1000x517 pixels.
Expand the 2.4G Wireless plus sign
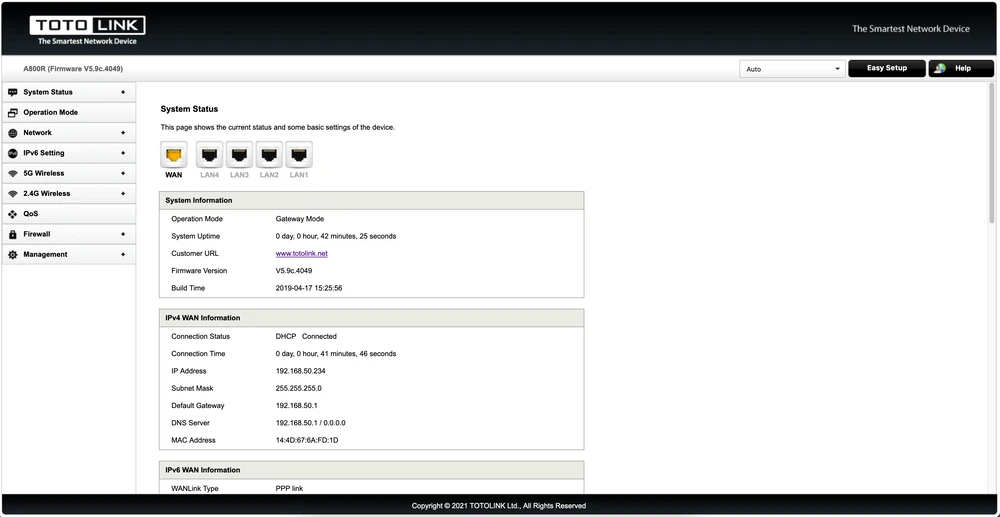123,194
